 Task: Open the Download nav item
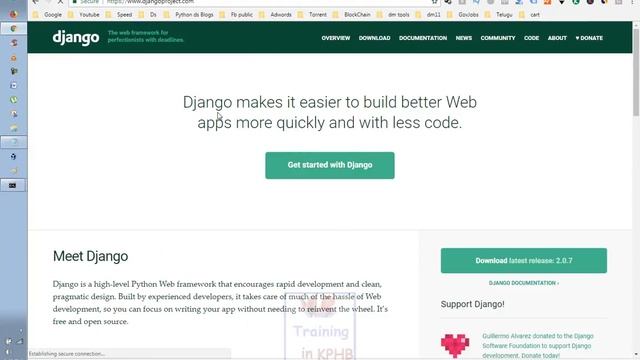click(374, 38)
